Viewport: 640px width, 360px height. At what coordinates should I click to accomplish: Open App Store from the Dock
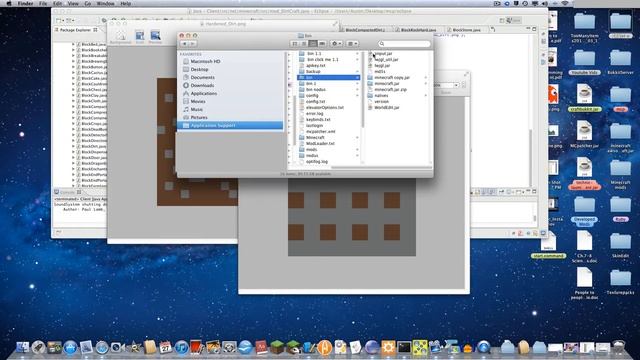coord(70,347)
